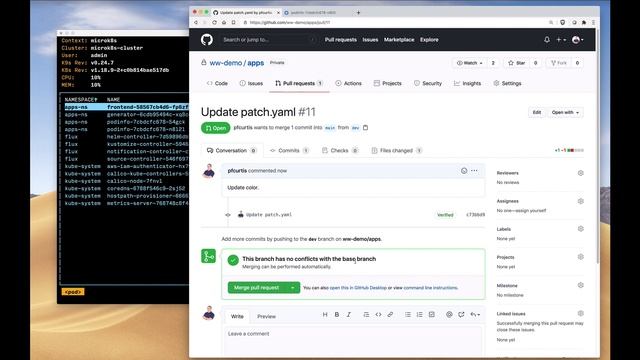Open Watch notifications dropdown

pos(470,63)
